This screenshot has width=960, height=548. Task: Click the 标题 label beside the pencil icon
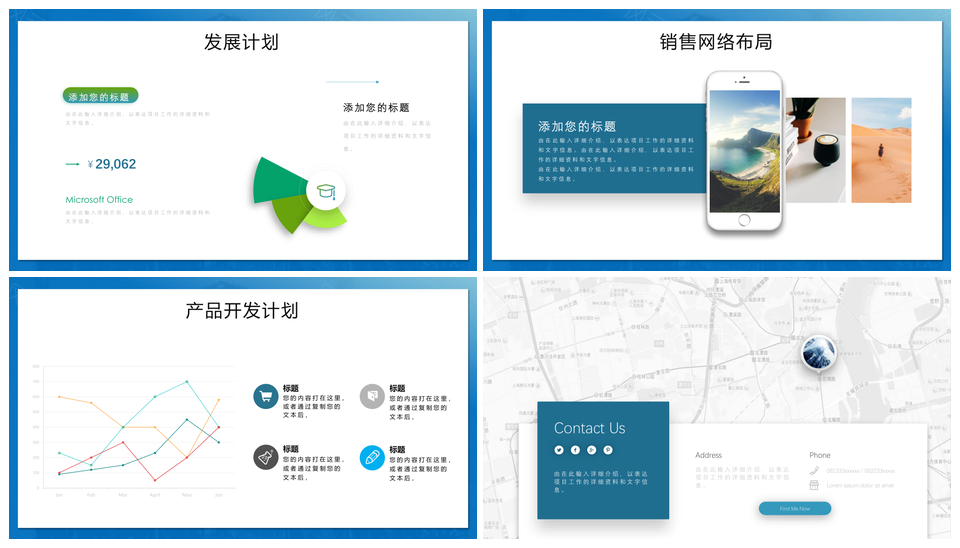coord(397,449)
